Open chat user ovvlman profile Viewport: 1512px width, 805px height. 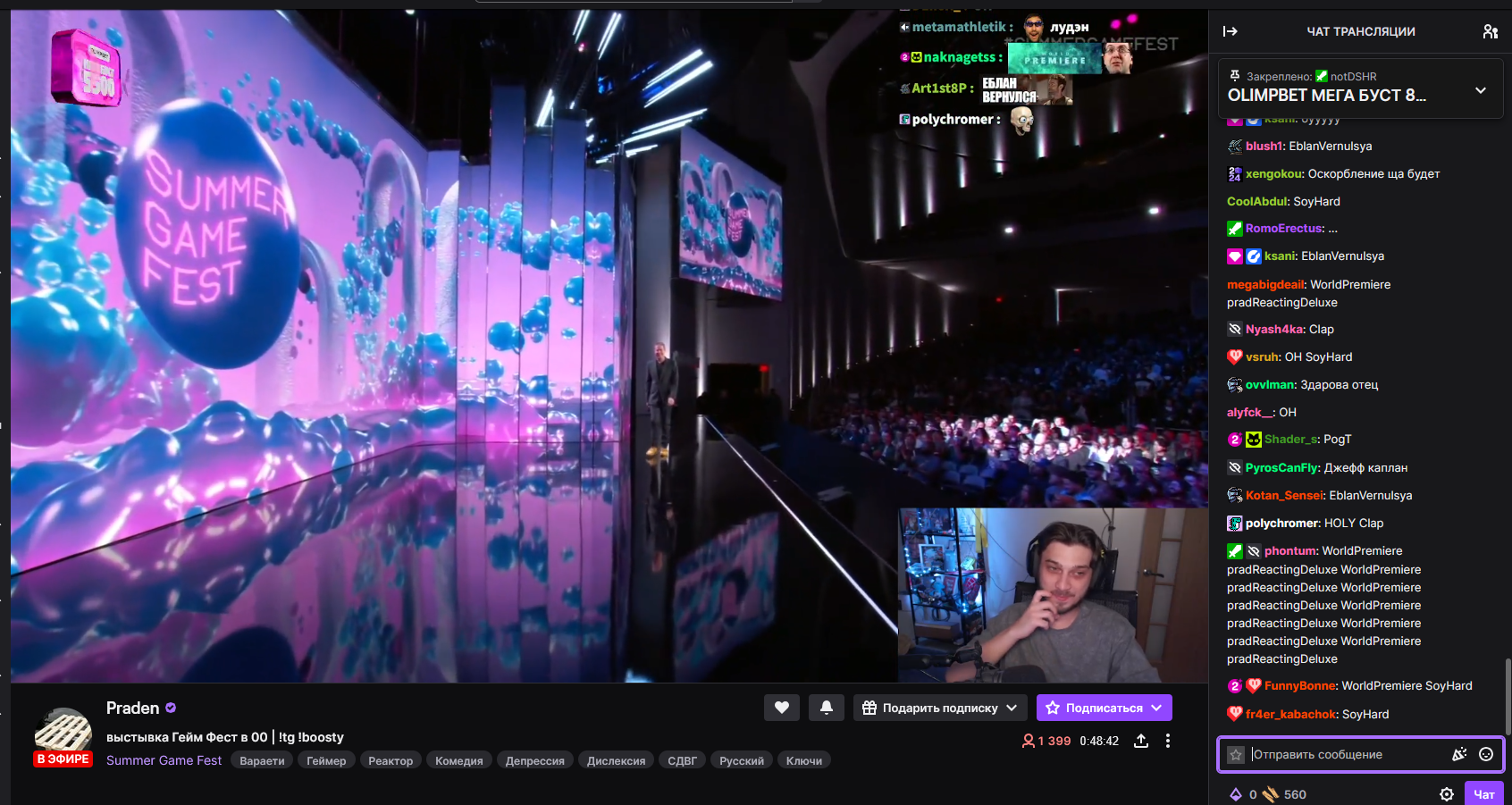pyautogui.click(x=1270, y=384)
